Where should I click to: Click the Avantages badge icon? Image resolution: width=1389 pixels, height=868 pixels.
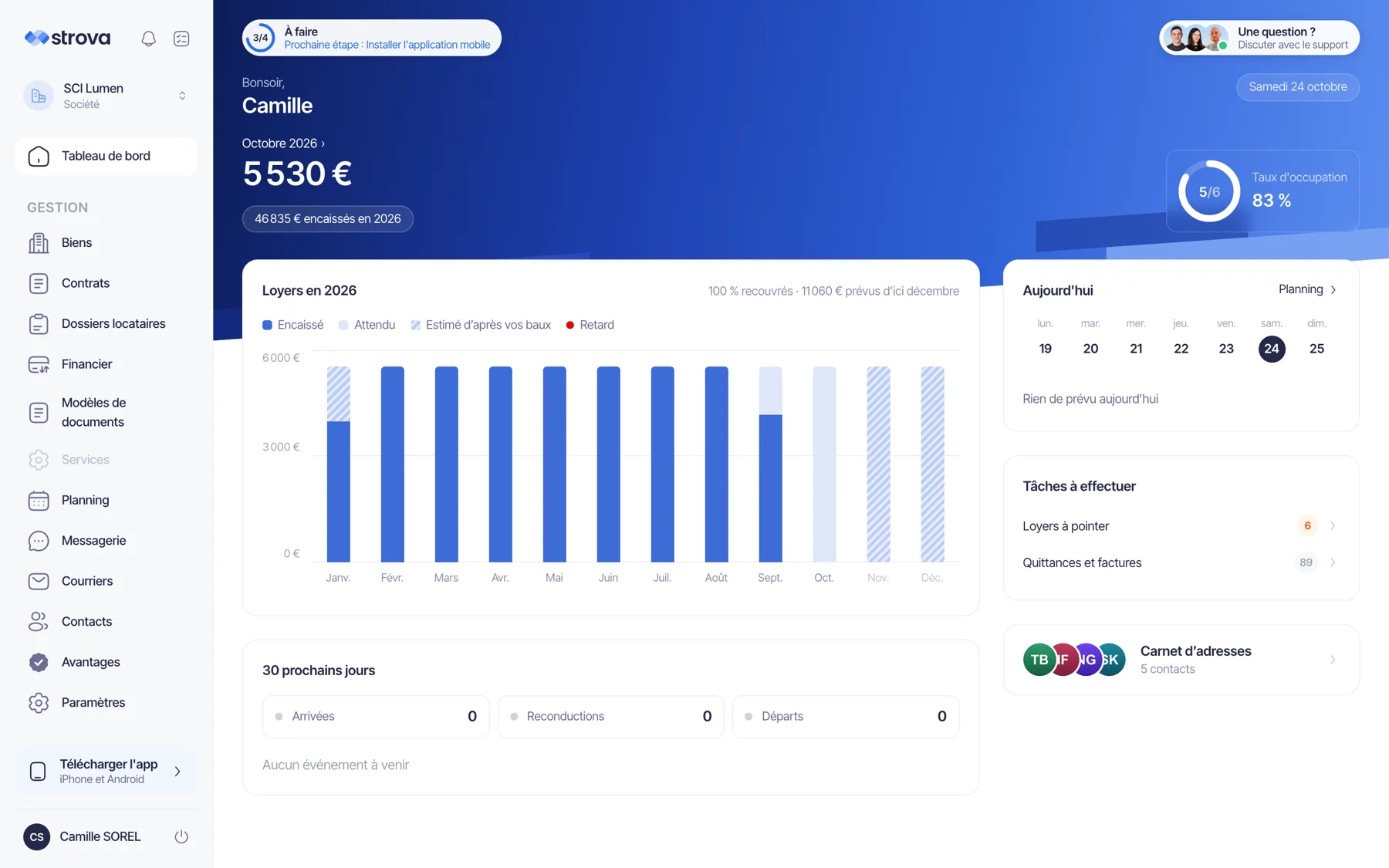[39, 662]
